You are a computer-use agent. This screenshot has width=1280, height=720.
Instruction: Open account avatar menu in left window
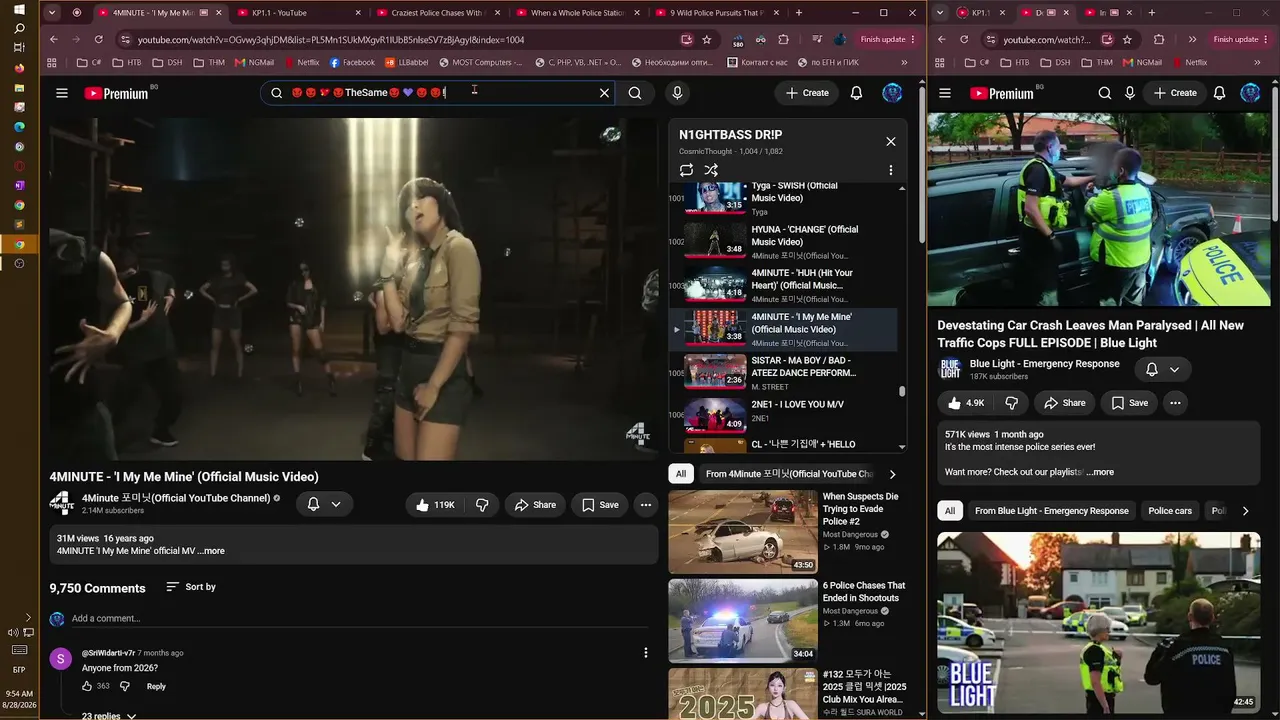click(892, 93)
